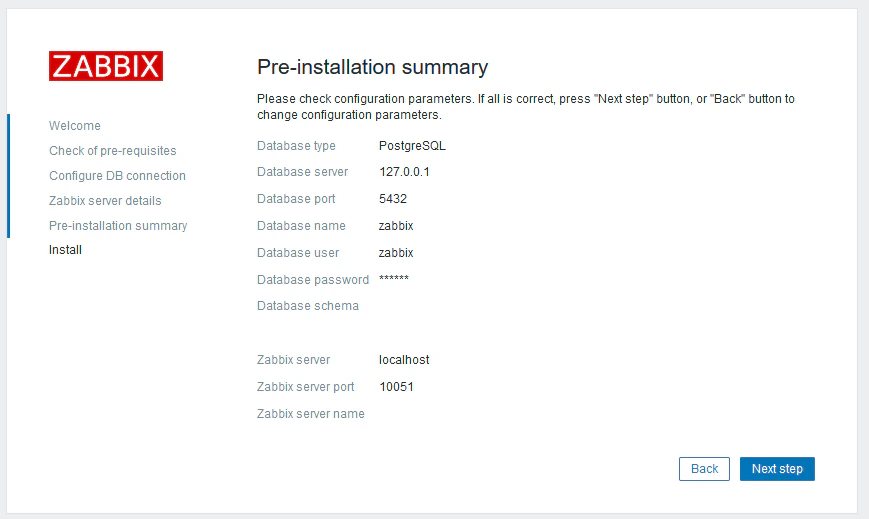Click the masked database password value
Image resolution: width=869 pixels, height=519 pixels.
394,278
